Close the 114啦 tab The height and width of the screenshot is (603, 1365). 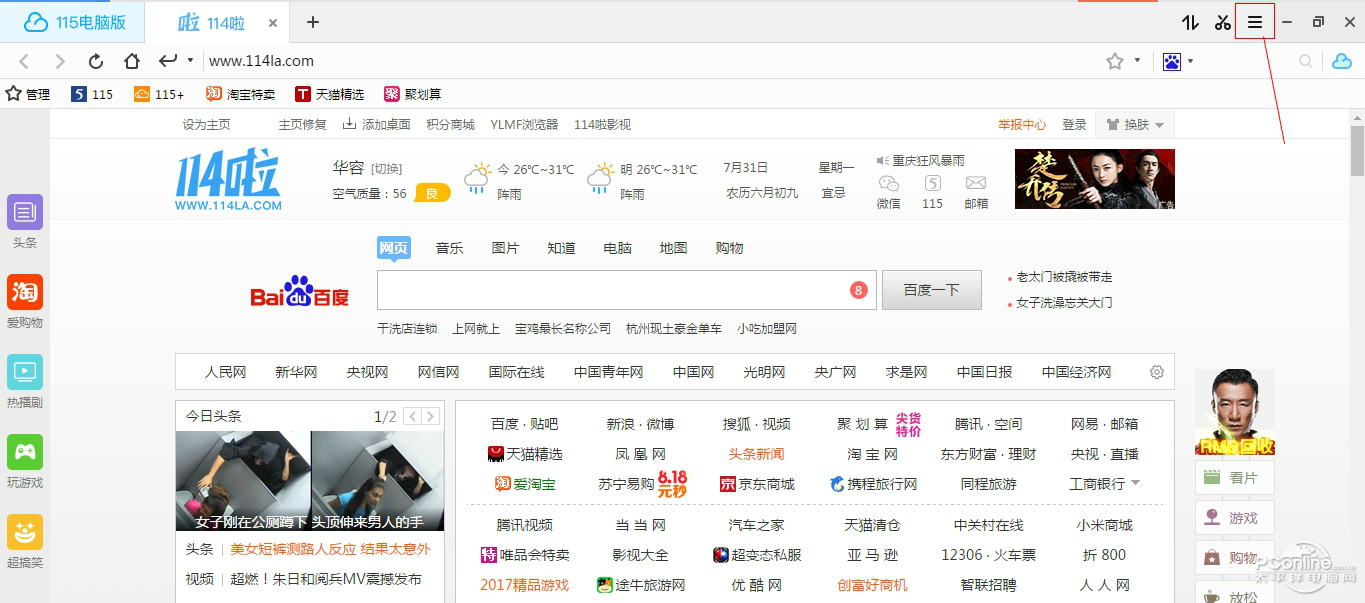pos(274,22)
